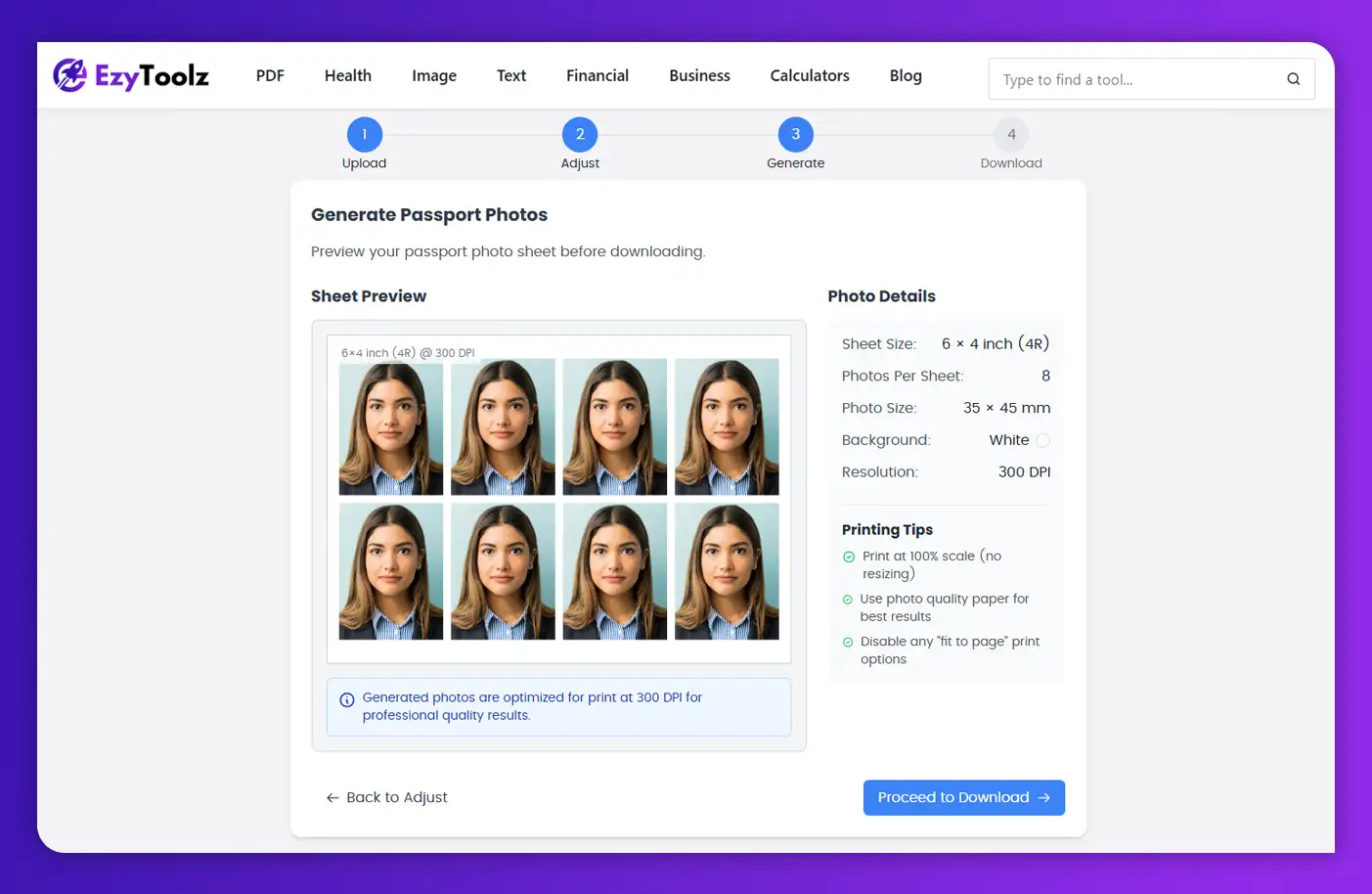Viewport: 1372px width, 894px height.
Task: Open the PDF menu
Action: [x=270, y=75]
